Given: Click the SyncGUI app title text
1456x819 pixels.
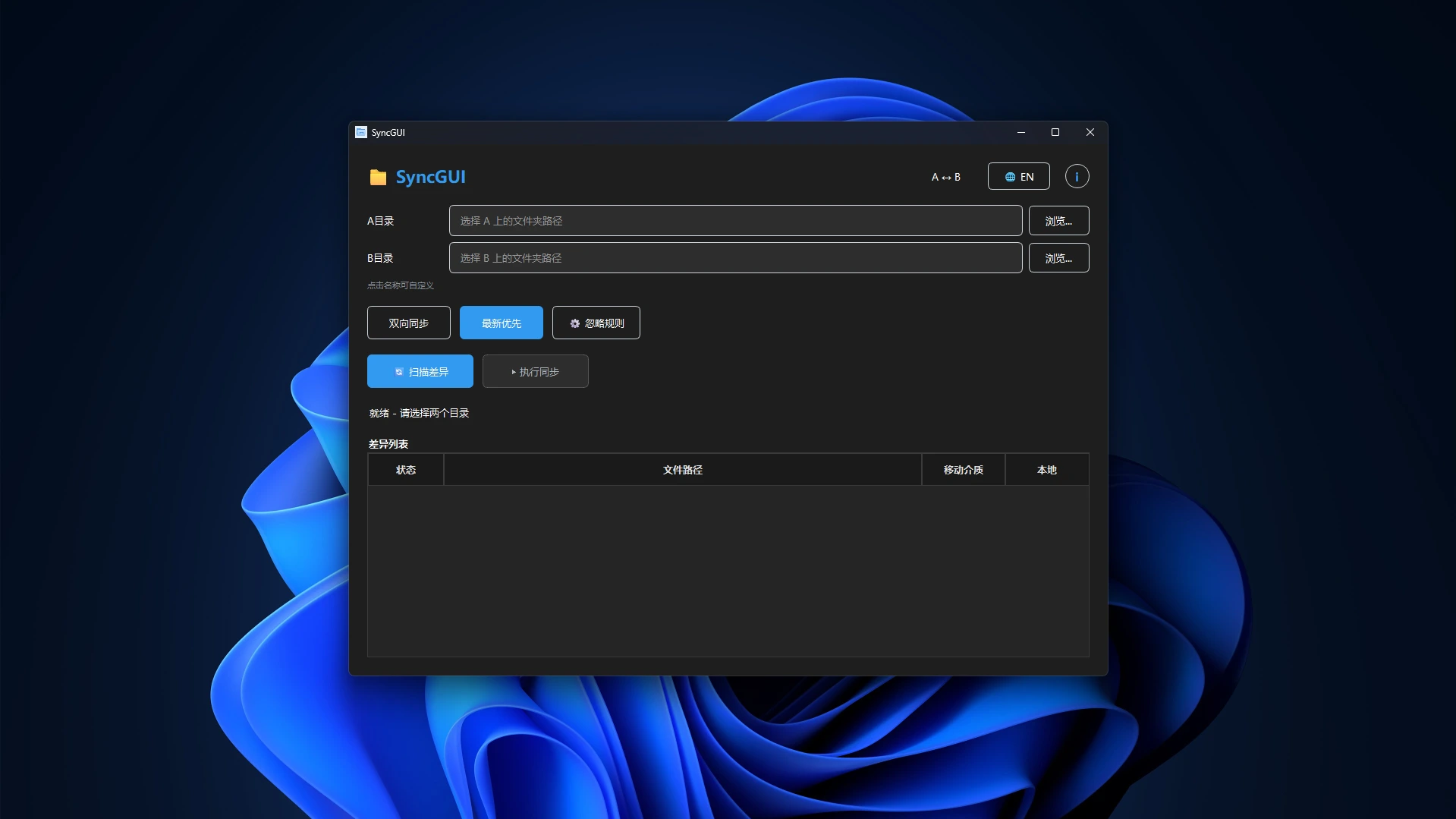Looking at the screenshot, I should (x=431, y=177).
